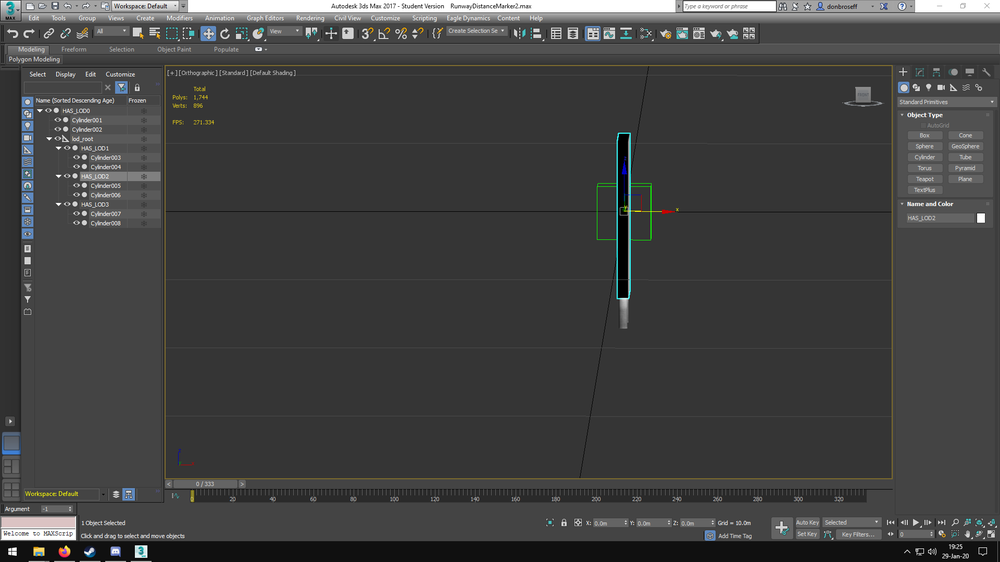Click the white object color swatch
This screenshot has height=562, width=1000.
click(981, 217)
